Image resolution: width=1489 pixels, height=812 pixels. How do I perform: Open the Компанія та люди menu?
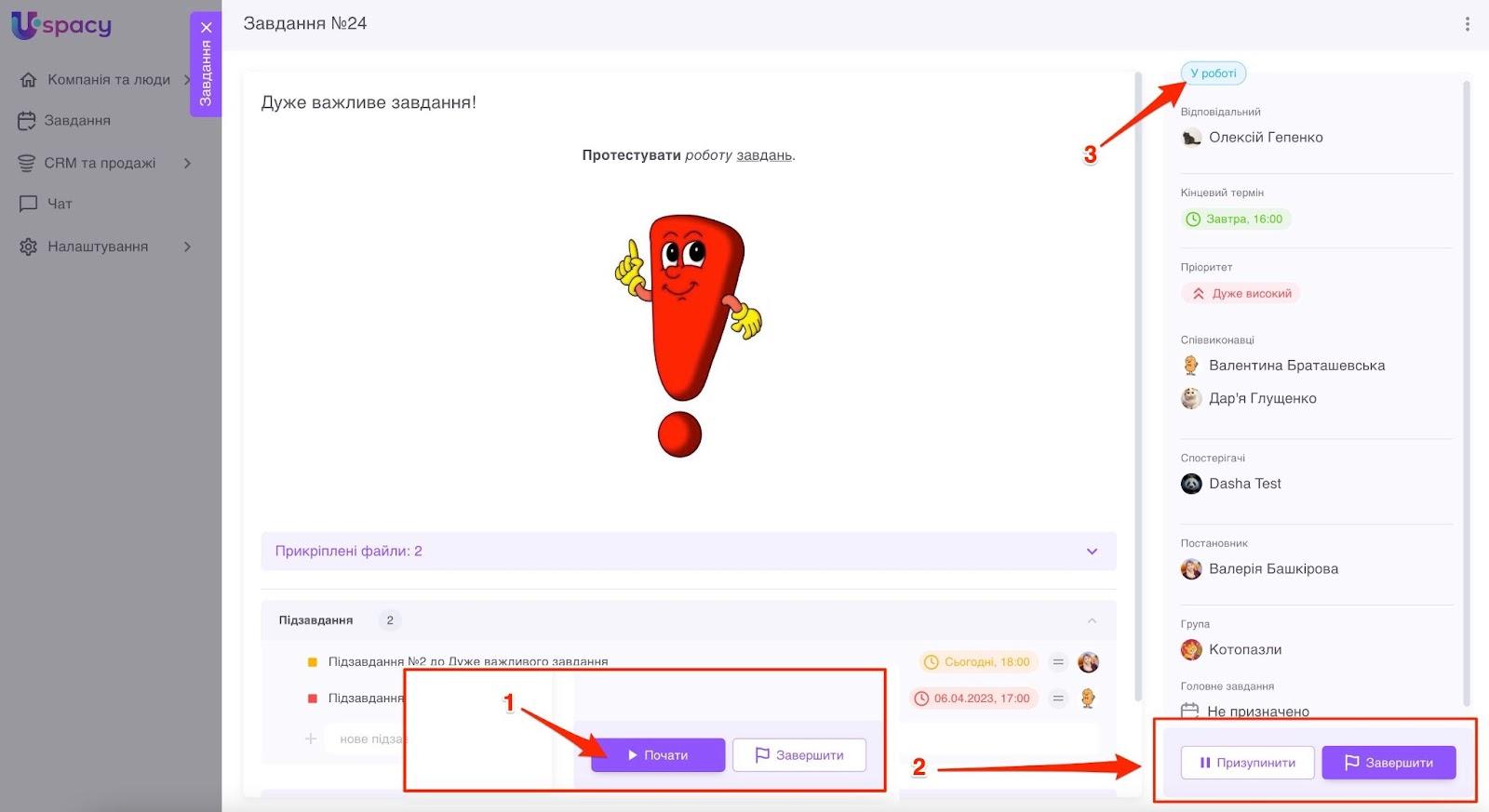(x=109, y=80)
